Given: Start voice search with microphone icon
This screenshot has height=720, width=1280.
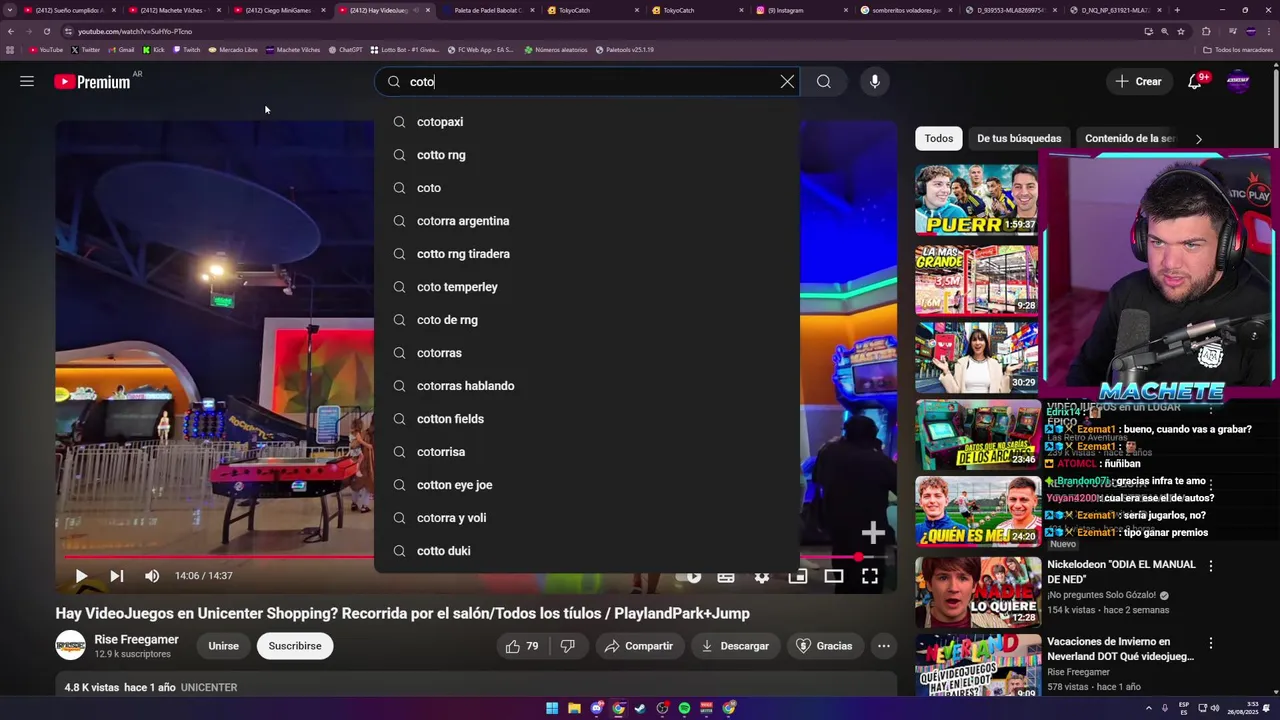Looking at the screenshot, I should pyautogui.click(x=875, y=82).
